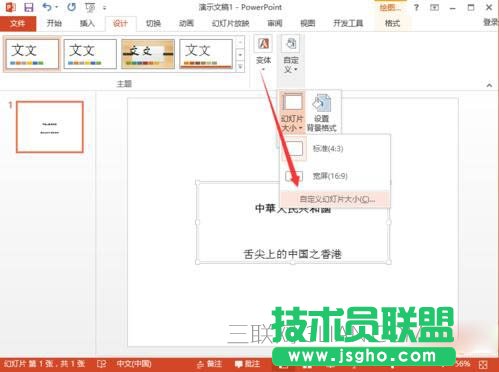Viewport: 499px width, 372px height.
Task: Open the 视图 (View) tab
Action: click(307, 23)
